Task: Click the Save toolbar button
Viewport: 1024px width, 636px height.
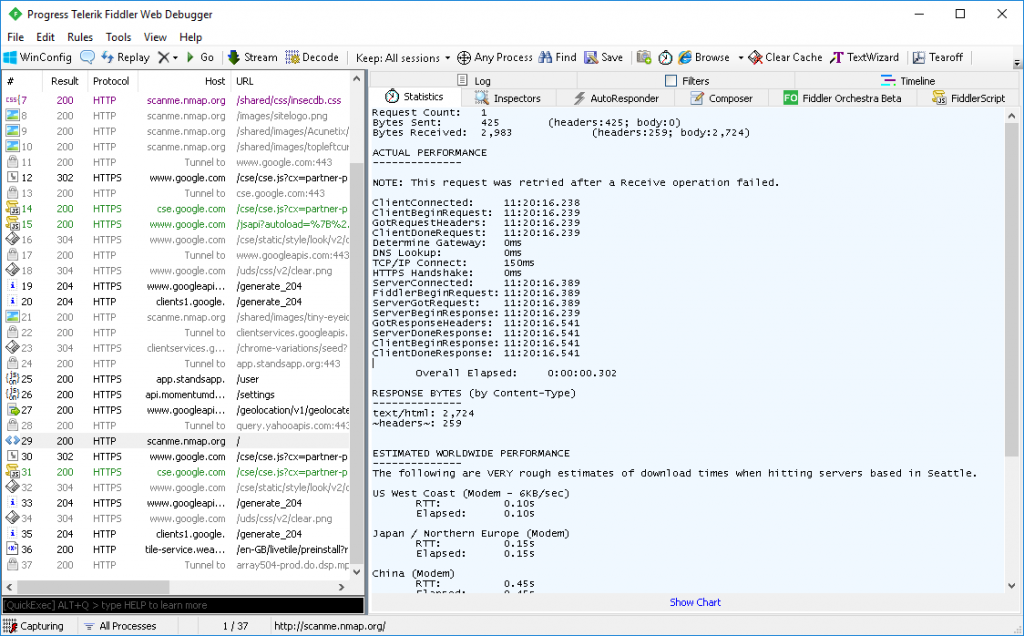Action: click(x=603, y=57)
